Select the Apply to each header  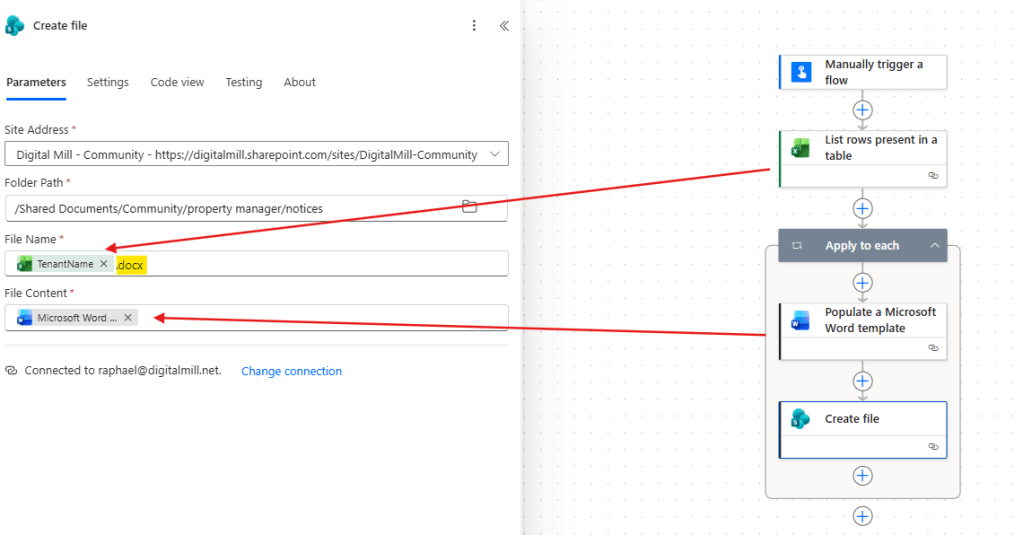coord(862,245)
